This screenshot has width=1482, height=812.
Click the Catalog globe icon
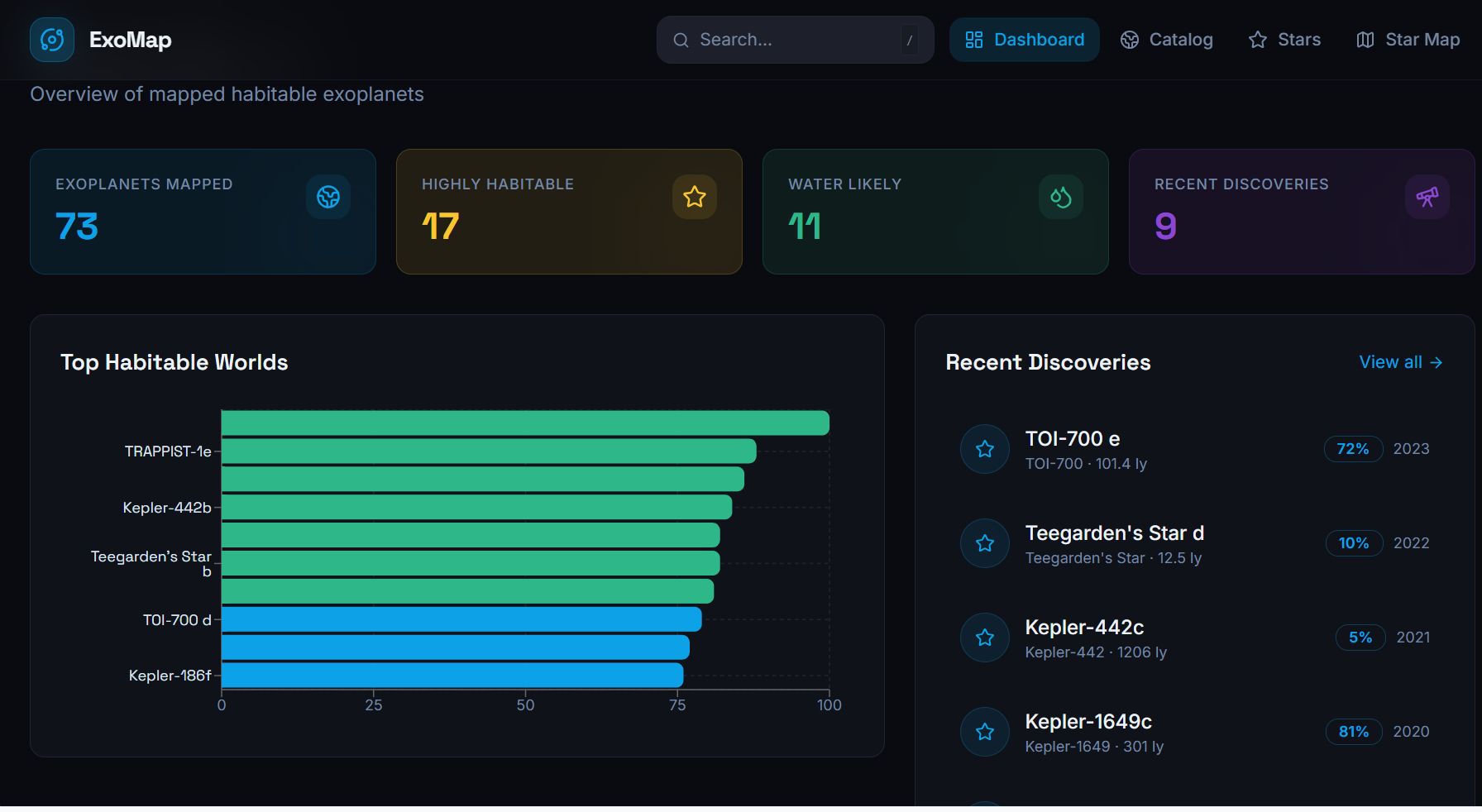(1130, 40)
